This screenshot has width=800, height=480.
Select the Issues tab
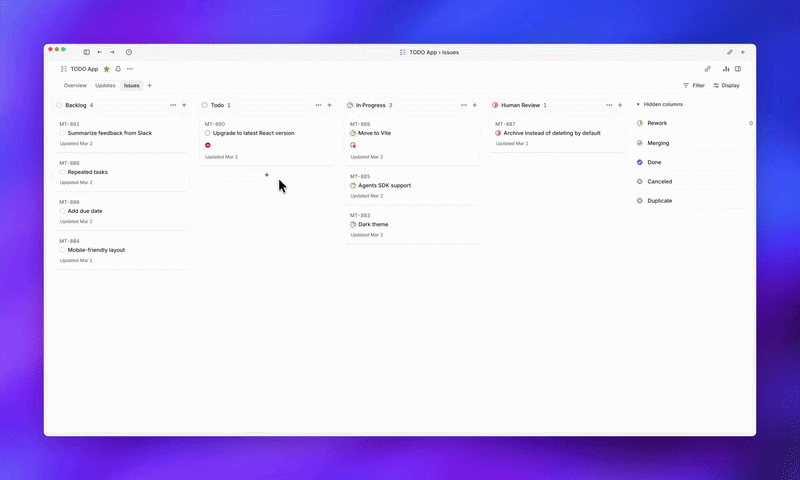132,86
